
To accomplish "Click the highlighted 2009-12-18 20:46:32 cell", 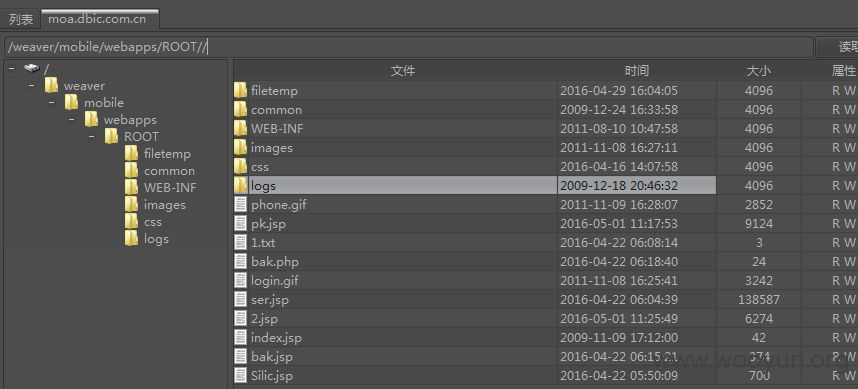I will coord(637,185).
